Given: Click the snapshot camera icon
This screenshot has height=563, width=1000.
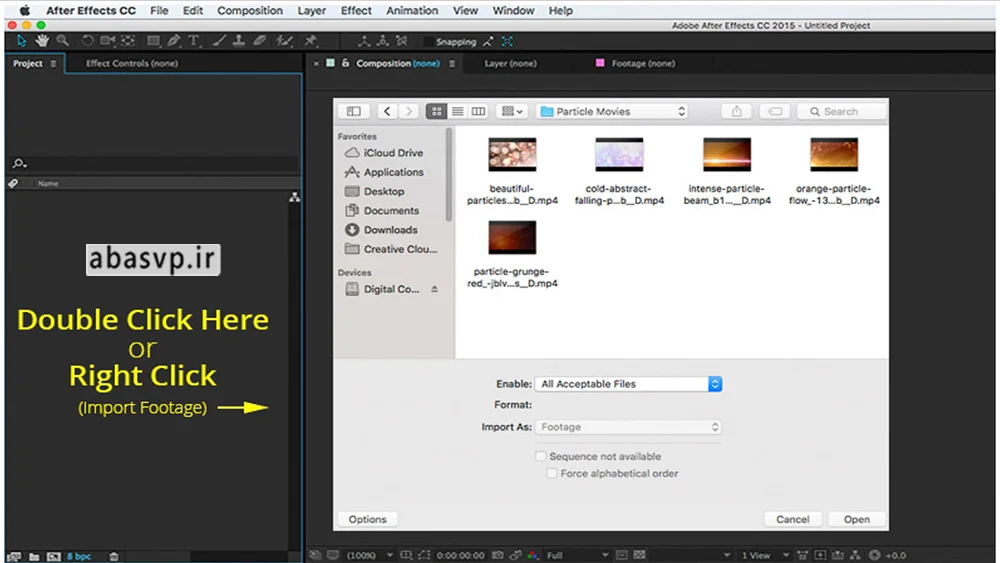Looking at the screenshot, I should click(x=498, y=555).
